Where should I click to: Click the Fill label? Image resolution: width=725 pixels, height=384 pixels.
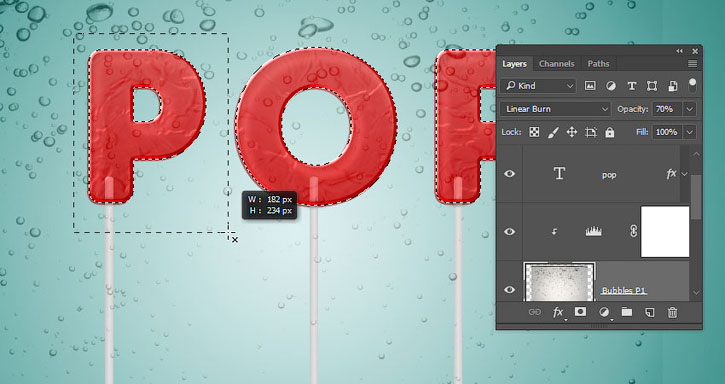click(x=642, y=132)
